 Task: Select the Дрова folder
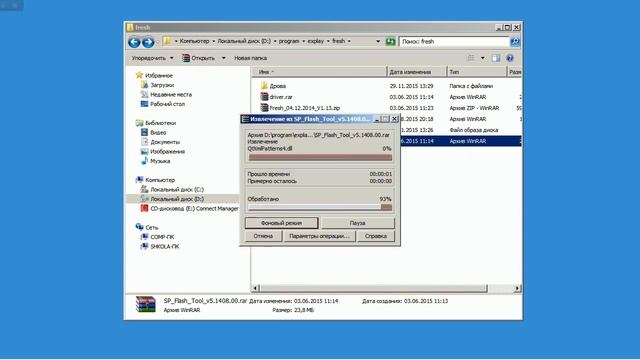tap(278, 86)
